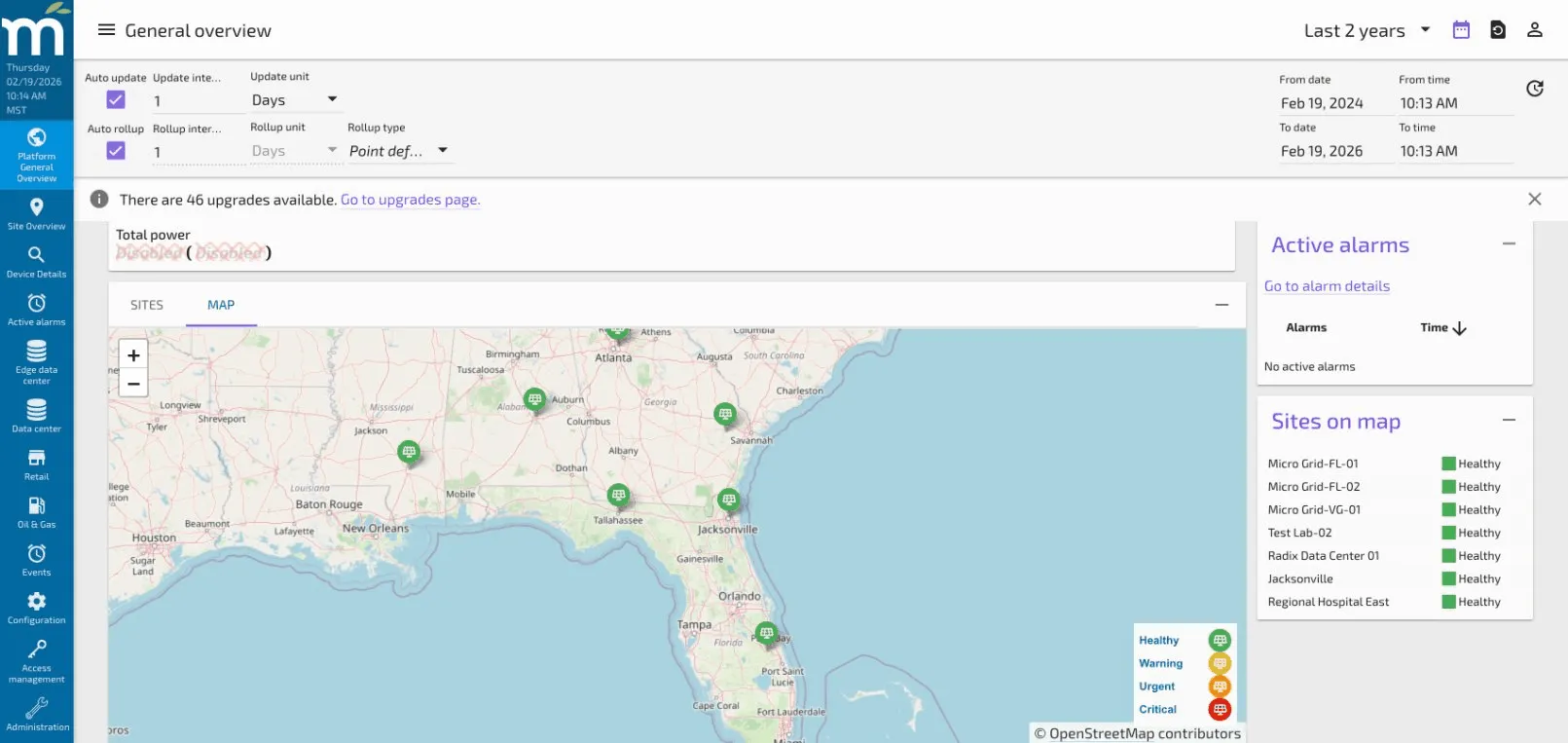Click the saved report document icon

point(1497,30)
